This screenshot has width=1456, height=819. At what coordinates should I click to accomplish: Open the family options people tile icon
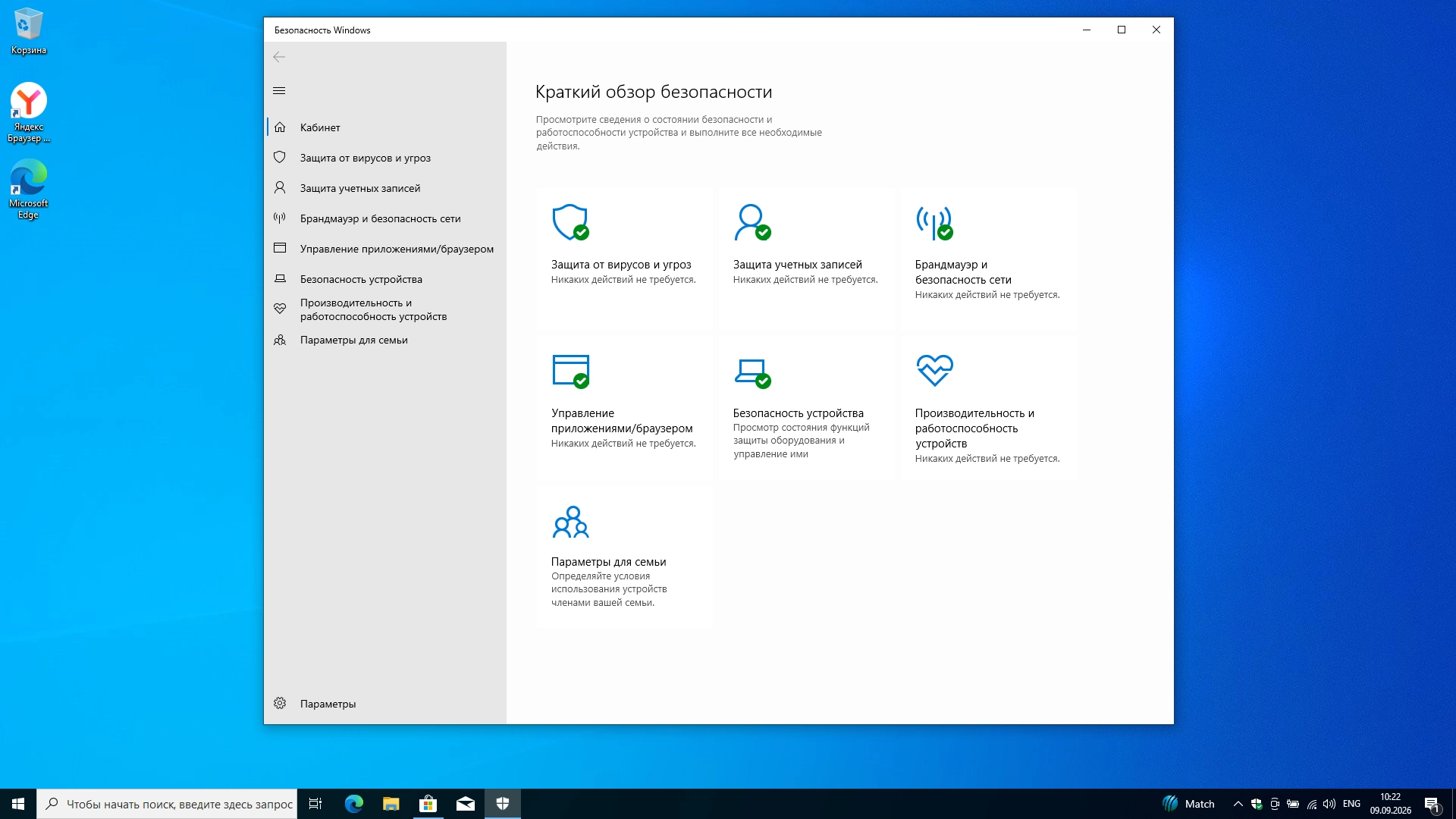point(570,522)
